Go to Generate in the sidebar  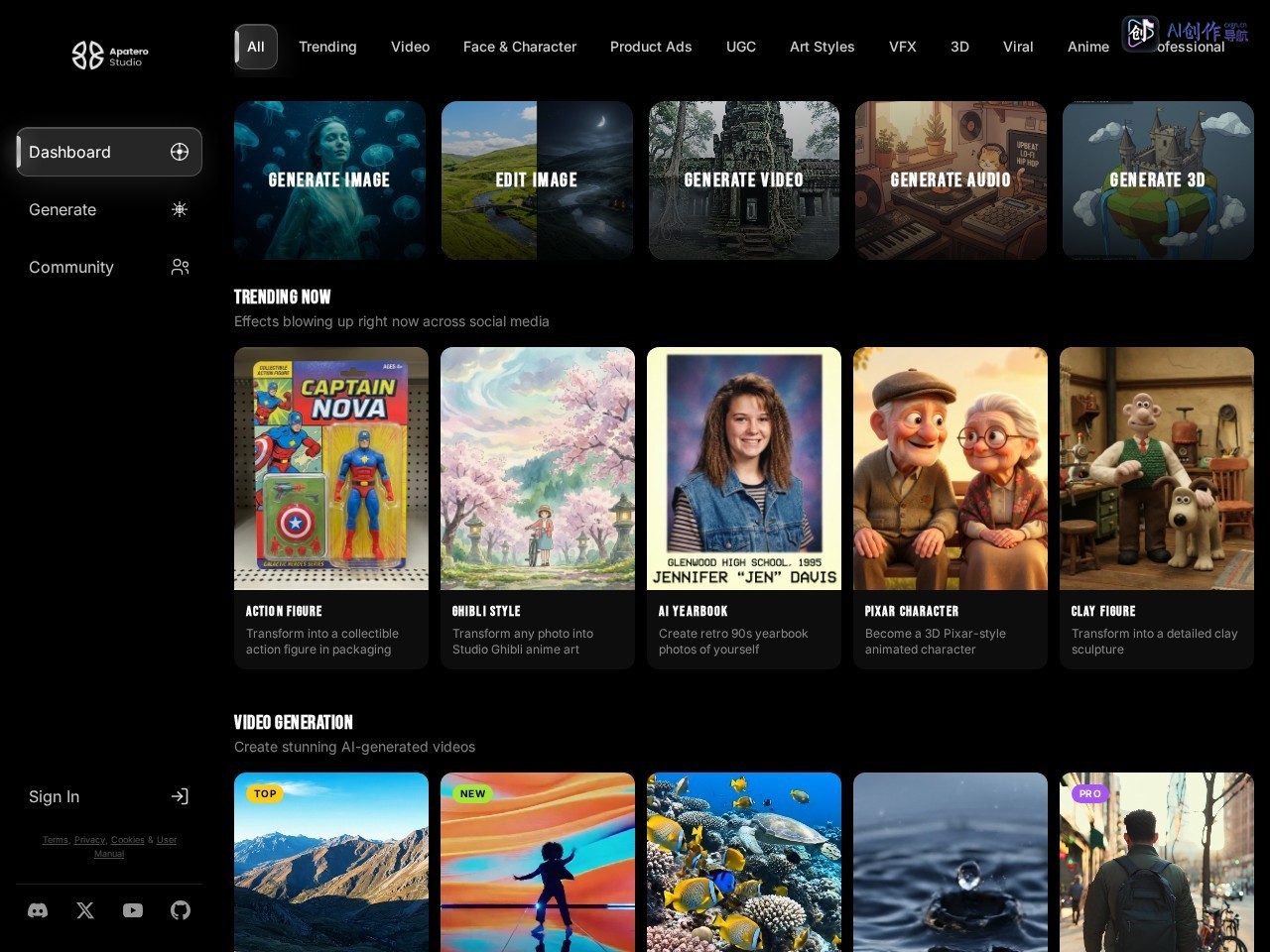click(x=109, y=209)
